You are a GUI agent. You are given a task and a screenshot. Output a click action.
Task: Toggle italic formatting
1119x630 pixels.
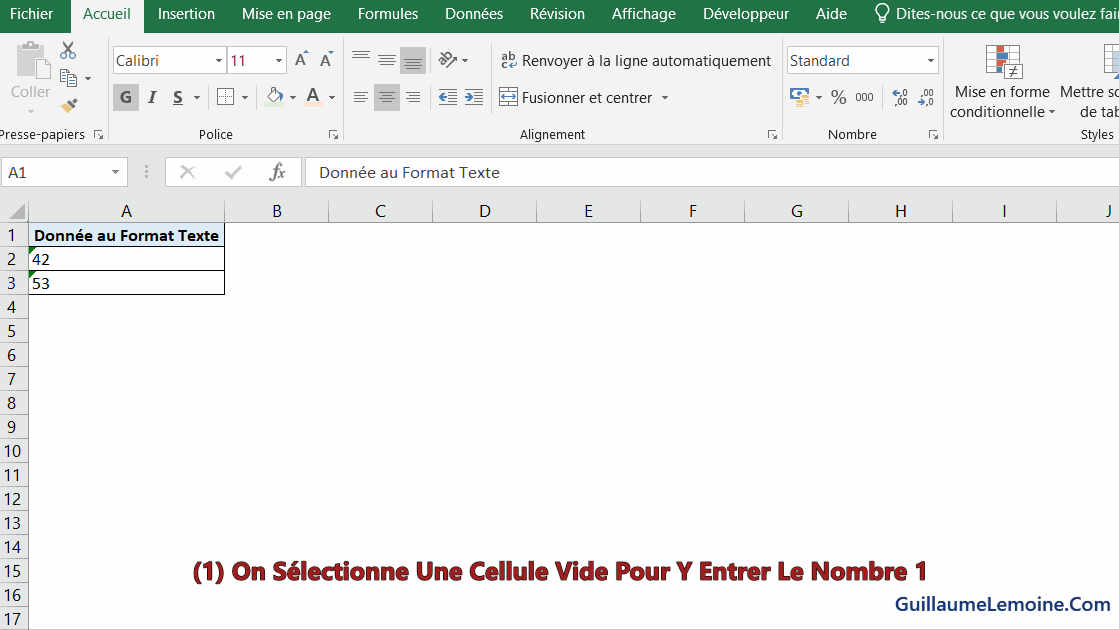click(x=151, y=97)
